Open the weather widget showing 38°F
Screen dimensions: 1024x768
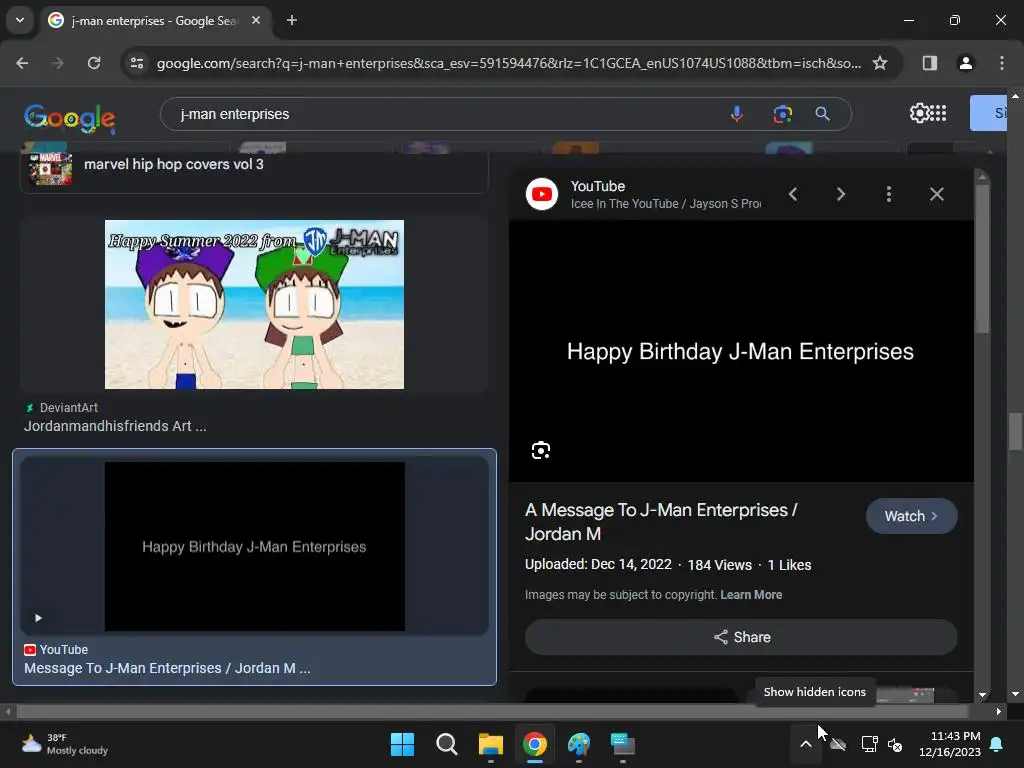point(65,744)
